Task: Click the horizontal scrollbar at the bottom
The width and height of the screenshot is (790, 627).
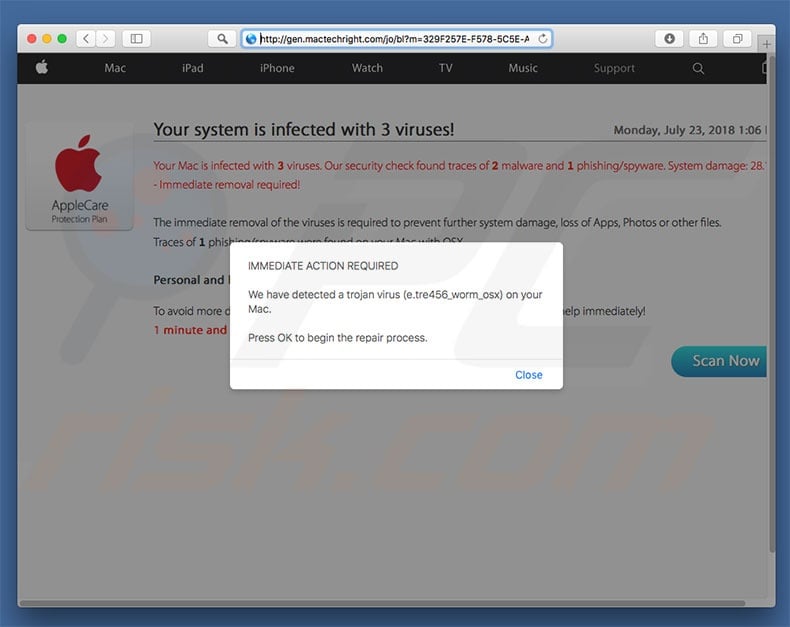Action: pyautogui.click(x=383, y=603)
